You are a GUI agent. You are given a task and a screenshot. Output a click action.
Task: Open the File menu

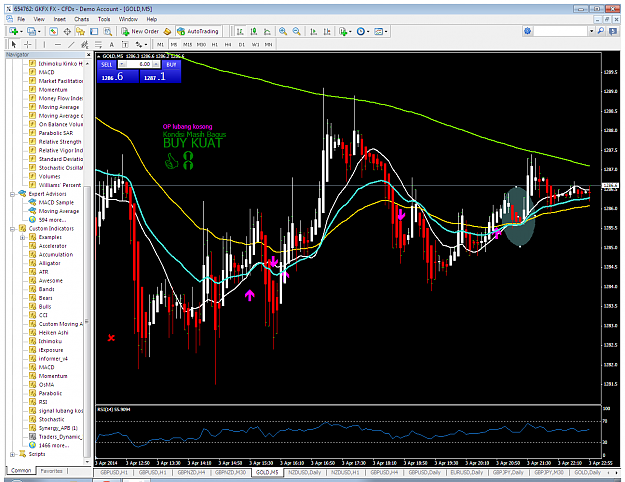click(x=21, y=19)
